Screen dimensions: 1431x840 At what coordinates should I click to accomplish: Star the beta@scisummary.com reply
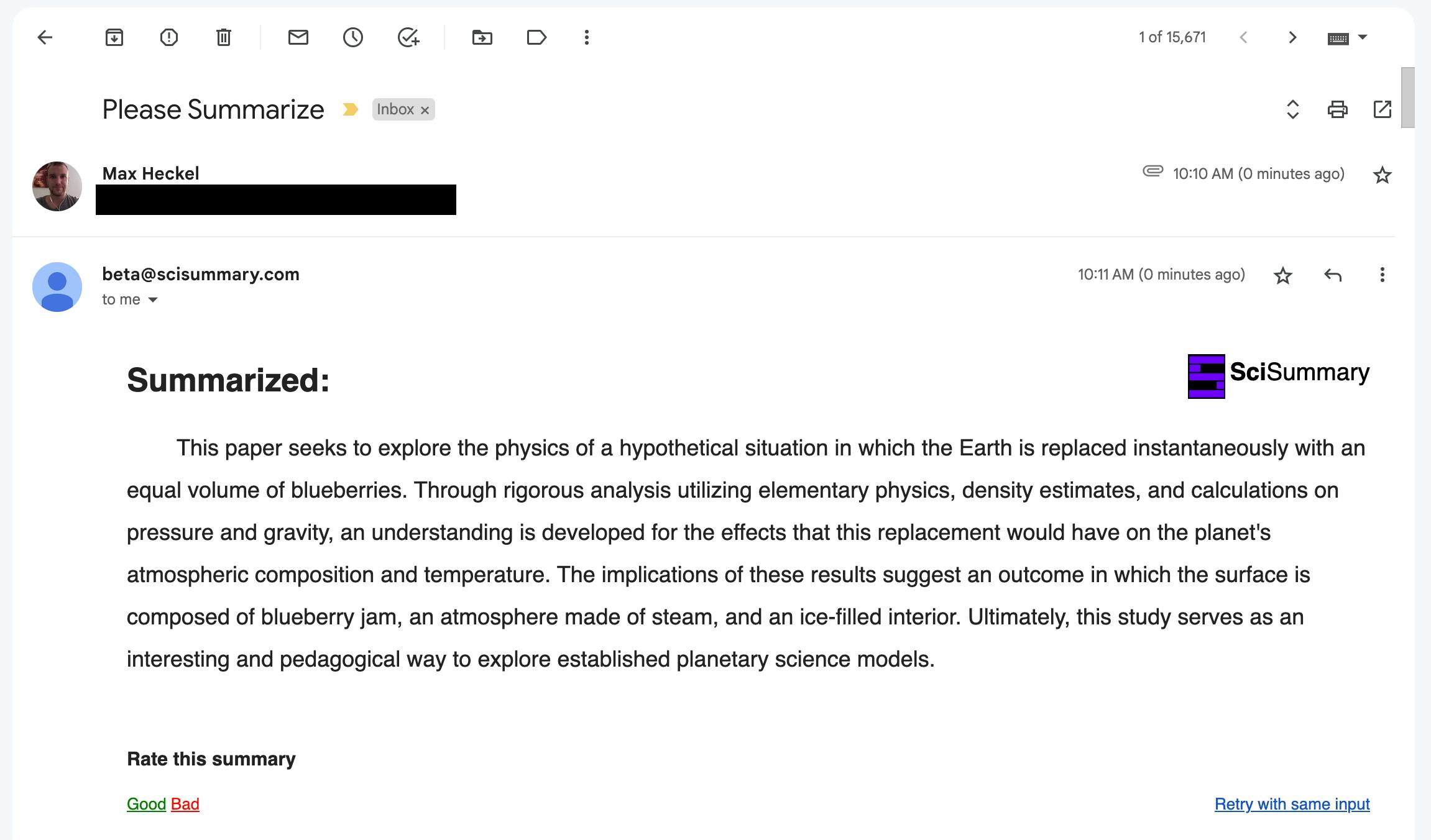click(x=1283, y=275)
